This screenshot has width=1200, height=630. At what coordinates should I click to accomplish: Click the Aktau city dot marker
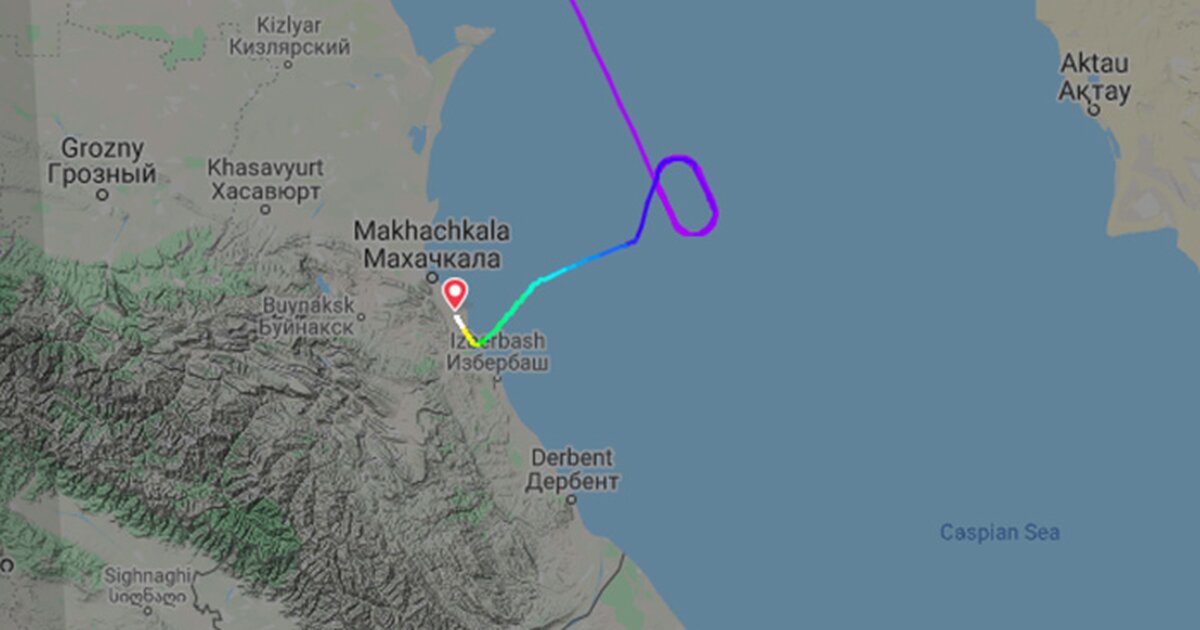[x=1094, y=108]
